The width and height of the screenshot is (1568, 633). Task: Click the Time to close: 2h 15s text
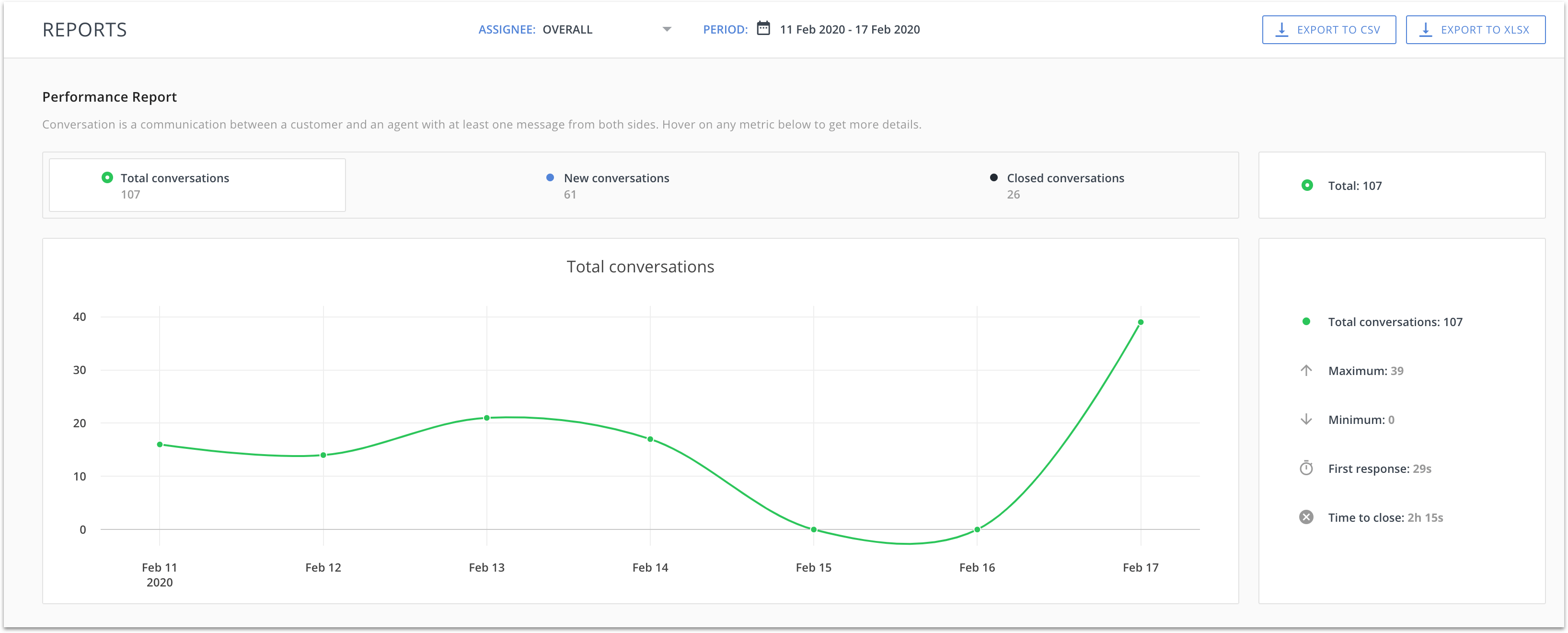(x=1385, y=518)
